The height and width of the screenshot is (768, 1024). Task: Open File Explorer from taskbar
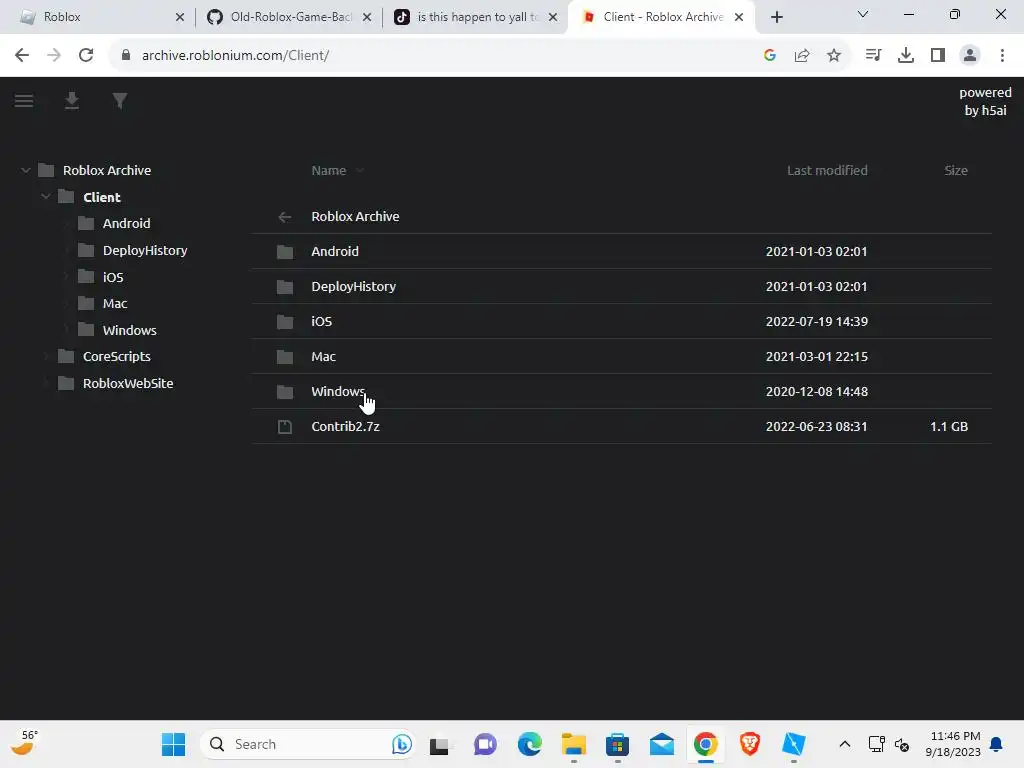tap(573, 744)
